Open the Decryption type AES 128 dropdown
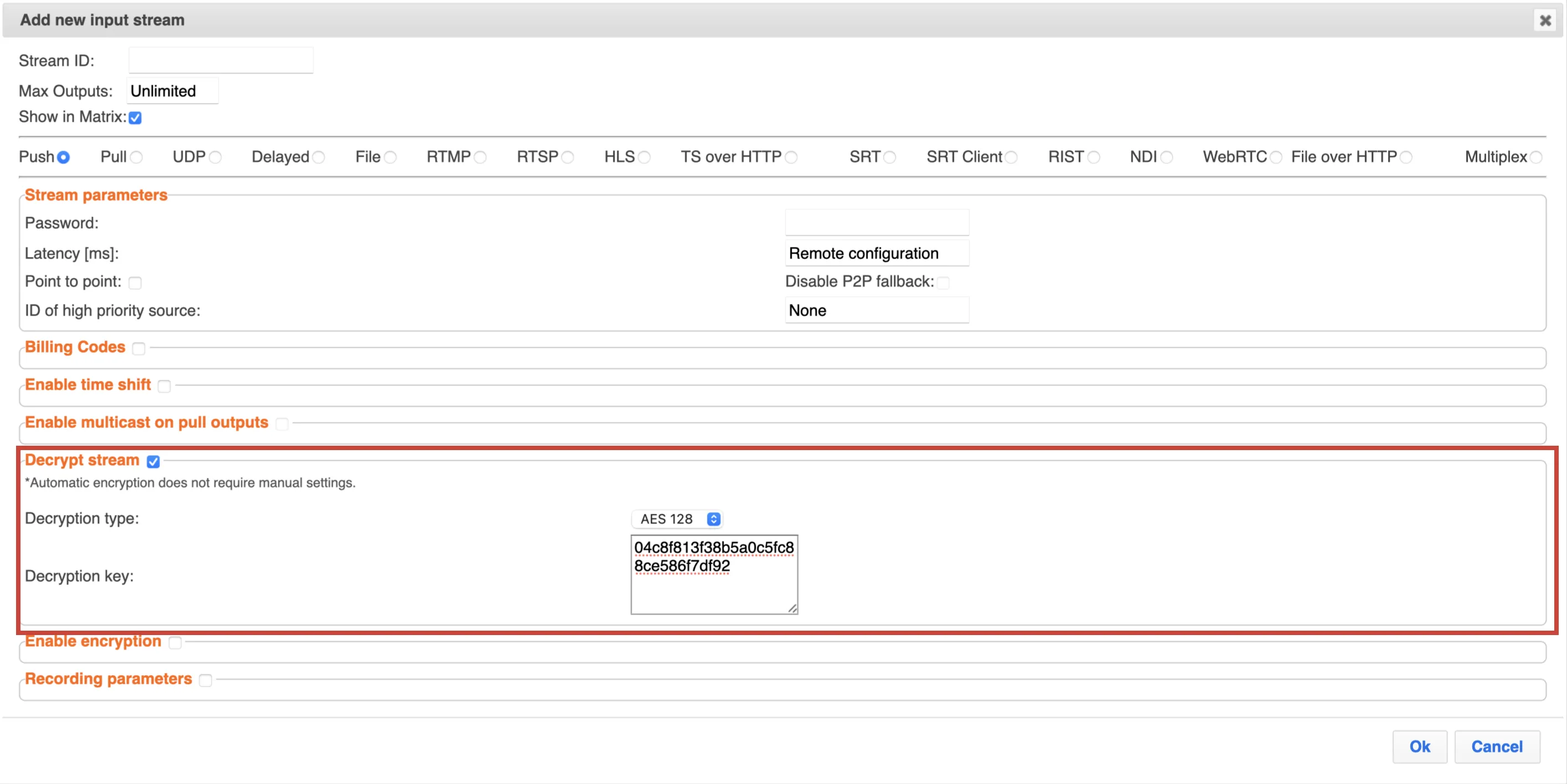 coord(678,519)
